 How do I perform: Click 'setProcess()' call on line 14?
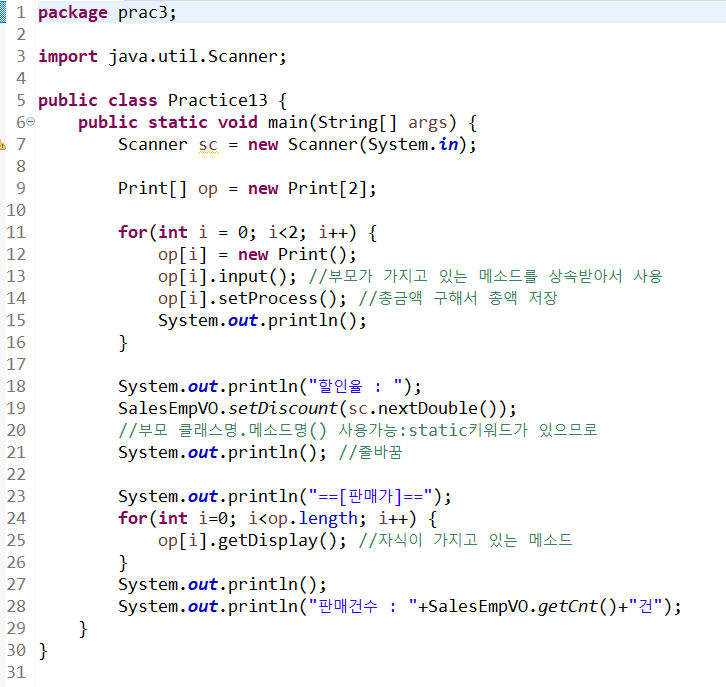tap(278, 299)
